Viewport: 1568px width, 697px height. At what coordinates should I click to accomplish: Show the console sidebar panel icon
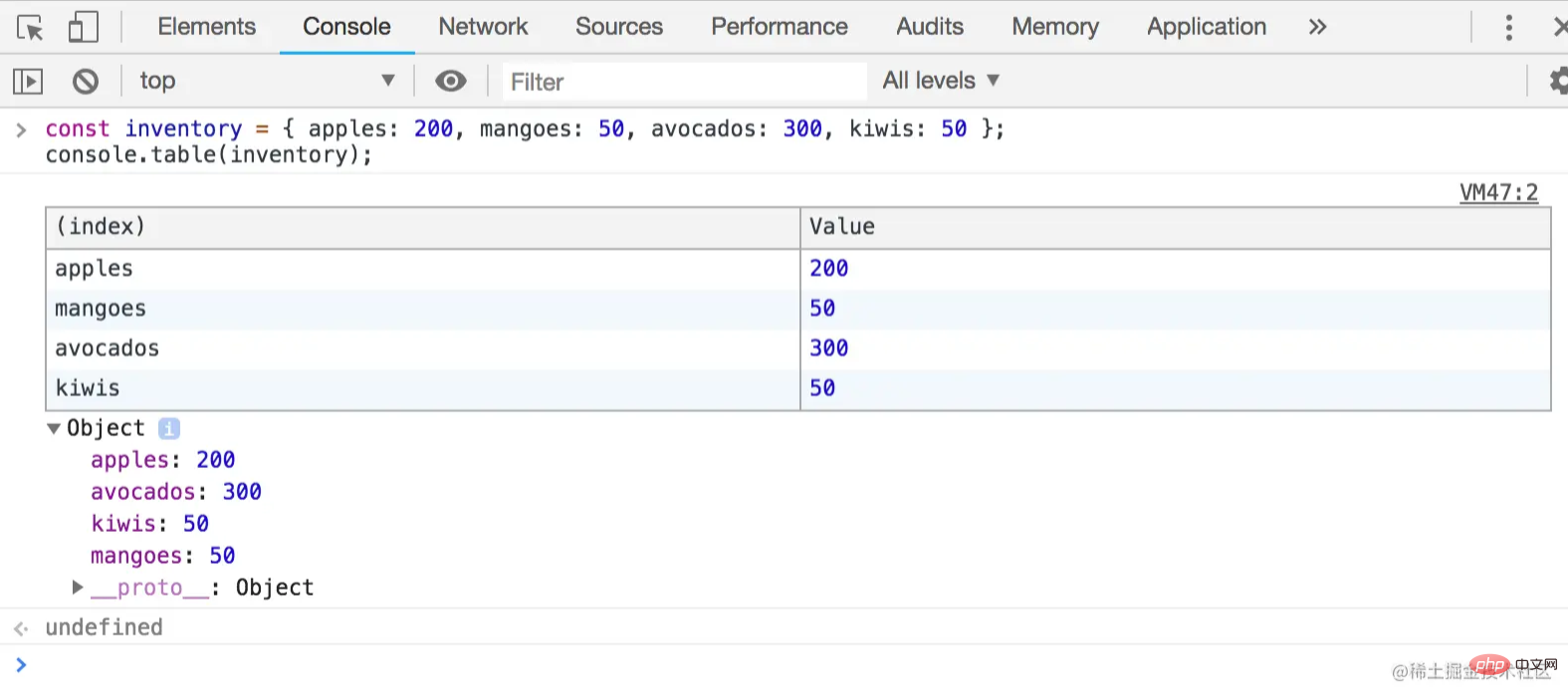pyautogui.click(x=27, y=81)
